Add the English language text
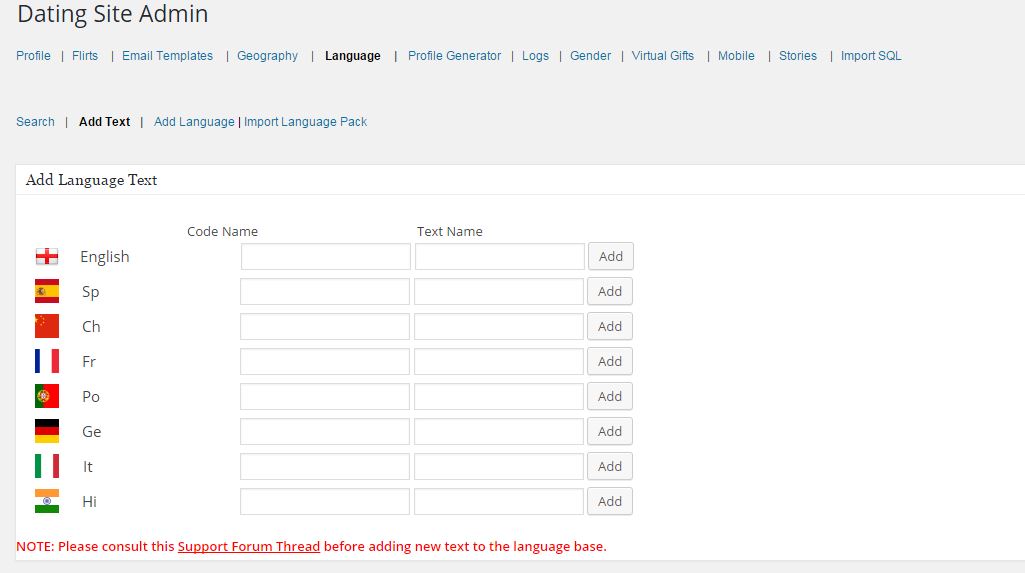 (611, 256)
